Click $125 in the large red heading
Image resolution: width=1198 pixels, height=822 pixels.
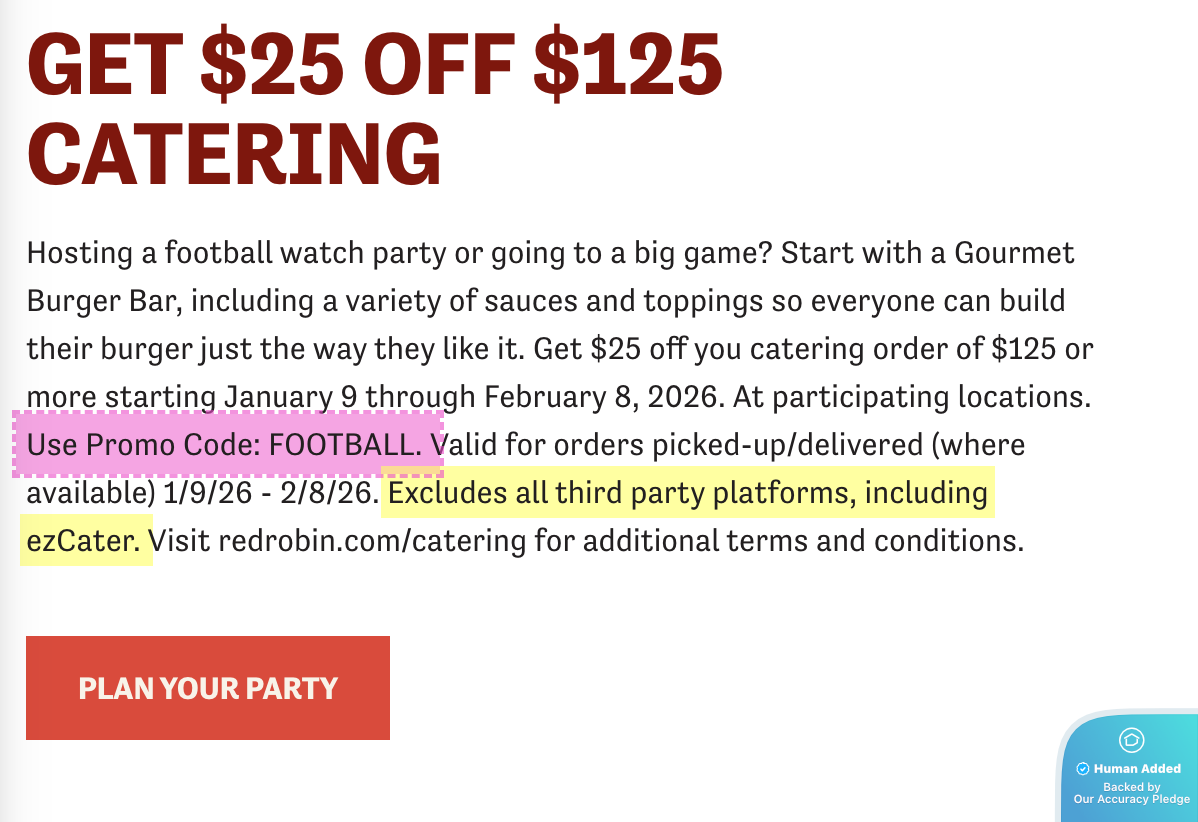tap(627, 62)
